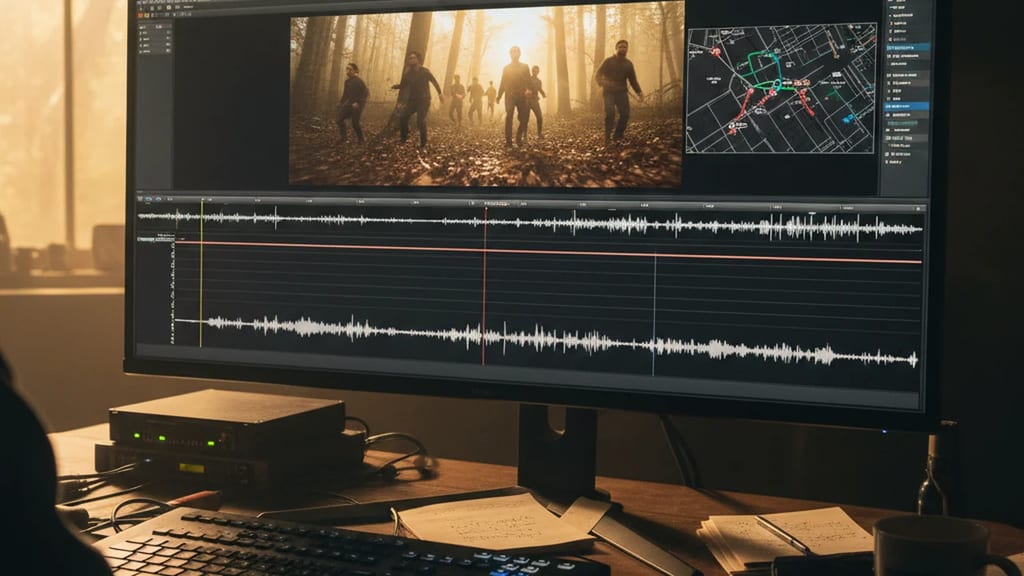The width and height of the screenshot is (1024, 576).
Task: Select the upper audio waveform track
Action: (530, 224)
